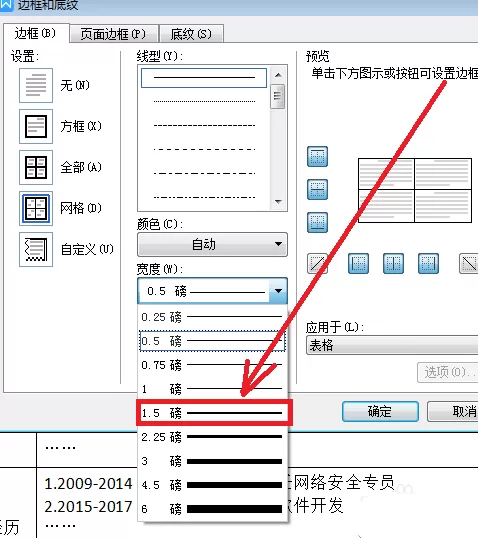Toggle the inside horizontal border preview button
This screenshot has width=478, height=538.
(317, 189)
